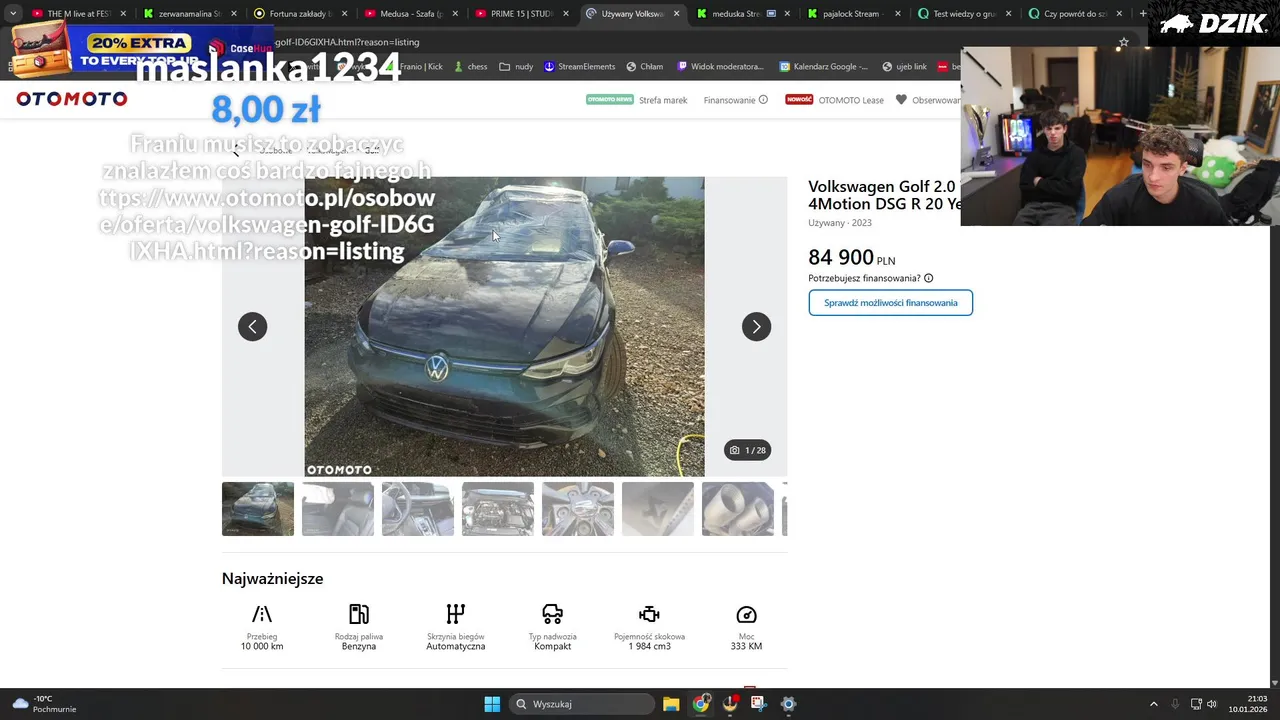Open Kalendarz Google bookmark
The height and width of the screenshot is (720, 1280).
point(824,66)
